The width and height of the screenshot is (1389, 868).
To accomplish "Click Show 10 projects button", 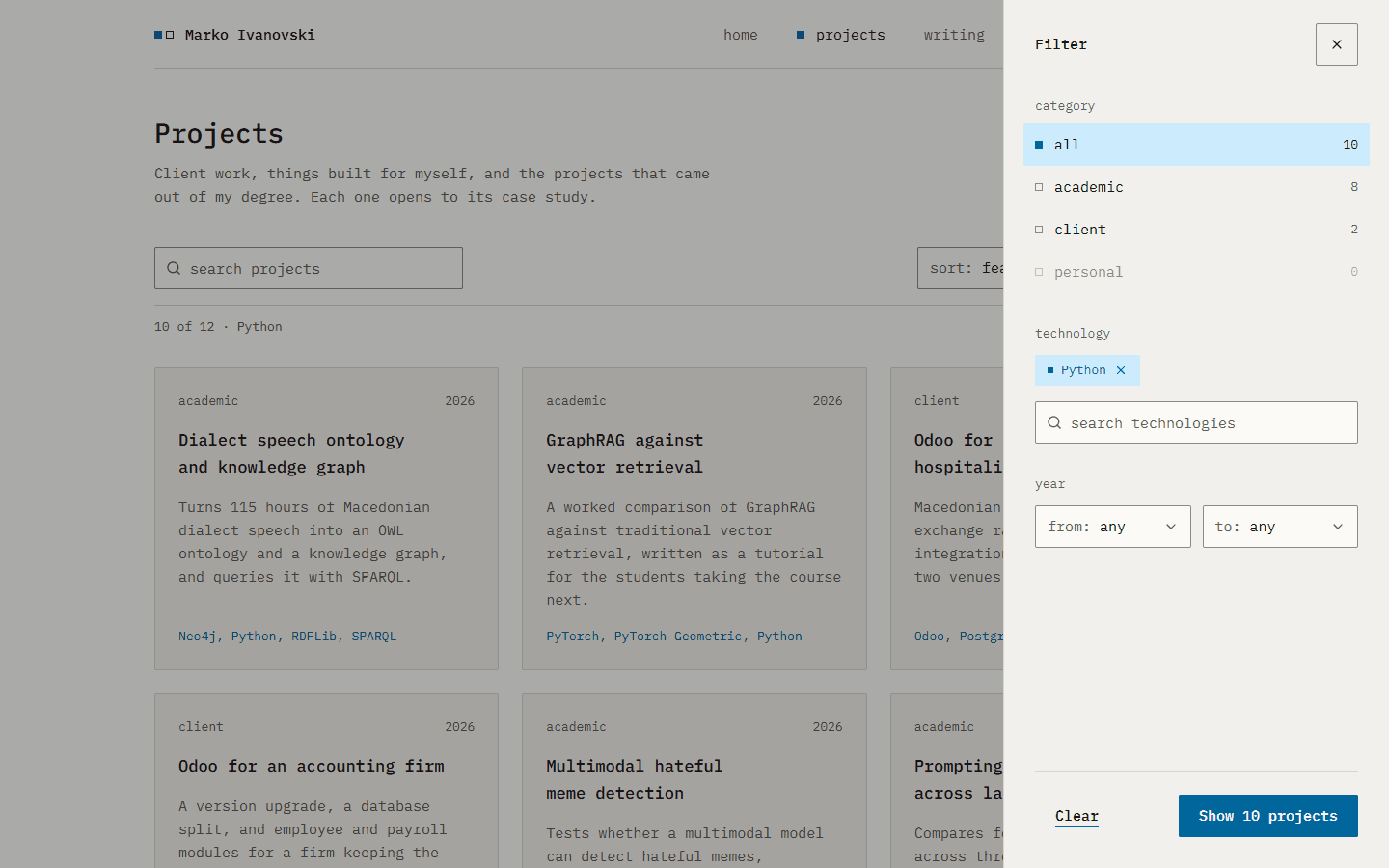I will pos(1268,816).
